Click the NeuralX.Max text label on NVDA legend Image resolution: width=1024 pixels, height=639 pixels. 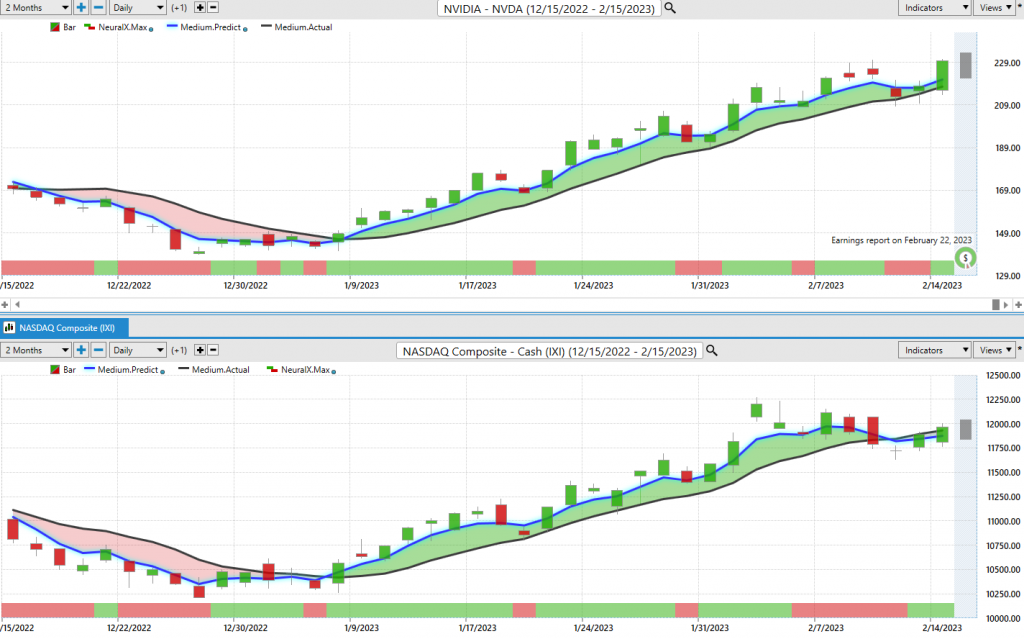[x=123, y=27]
